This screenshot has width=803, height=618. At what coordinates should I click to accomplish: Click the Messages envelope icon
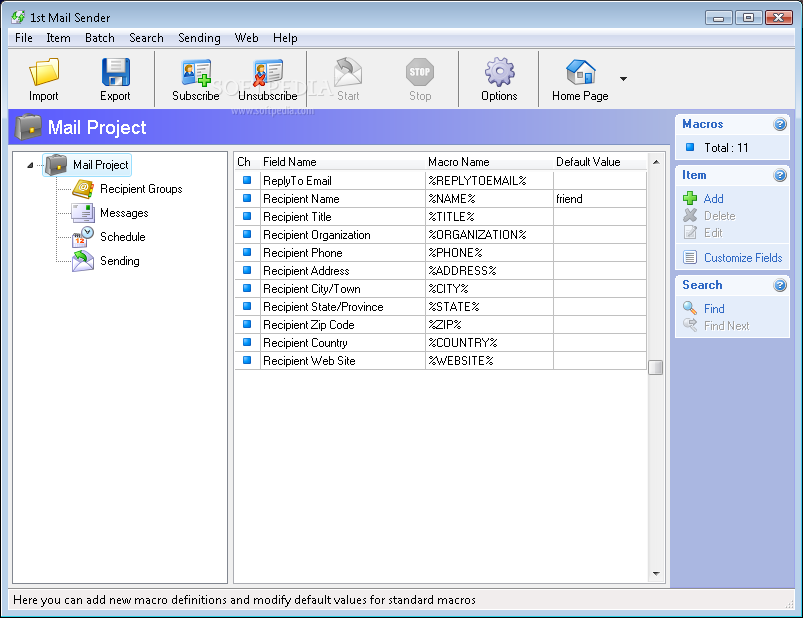82,212
